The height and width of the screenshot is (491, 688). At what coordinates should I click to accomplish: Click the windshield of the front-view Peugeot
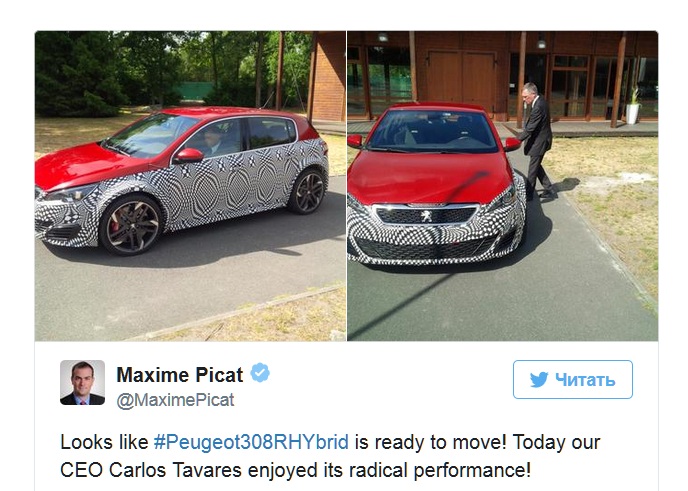tap(432, 131)
